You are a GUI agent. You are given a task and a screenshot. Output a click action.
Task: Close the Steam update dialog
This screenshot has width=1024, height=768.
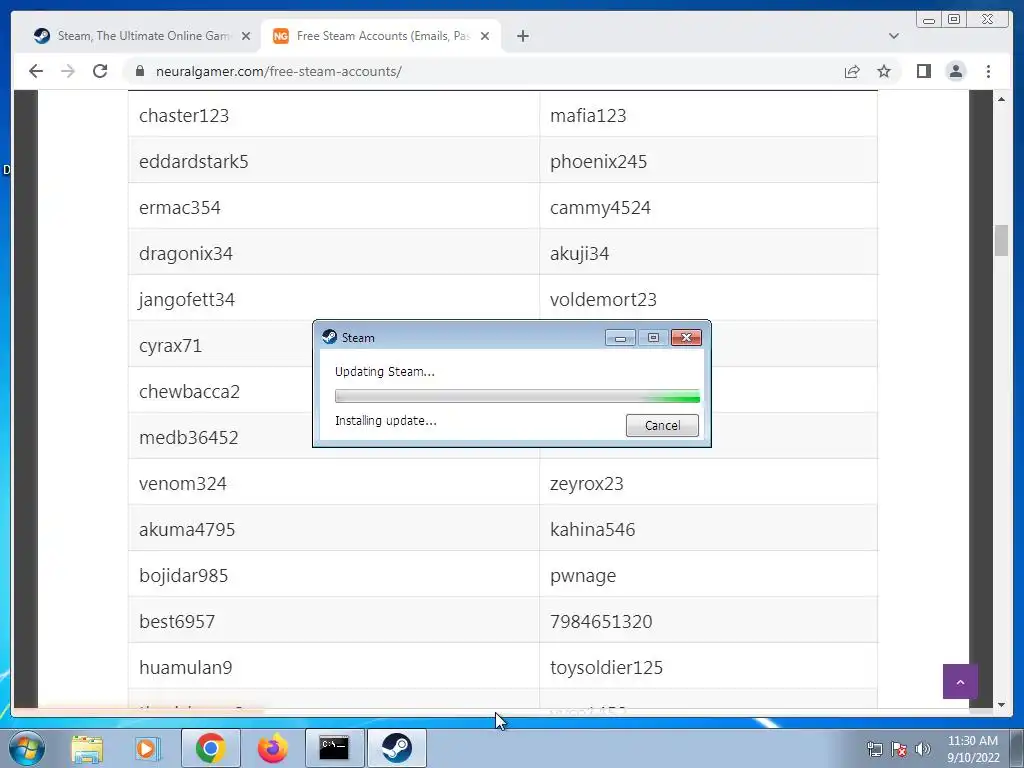pos(686,338)
